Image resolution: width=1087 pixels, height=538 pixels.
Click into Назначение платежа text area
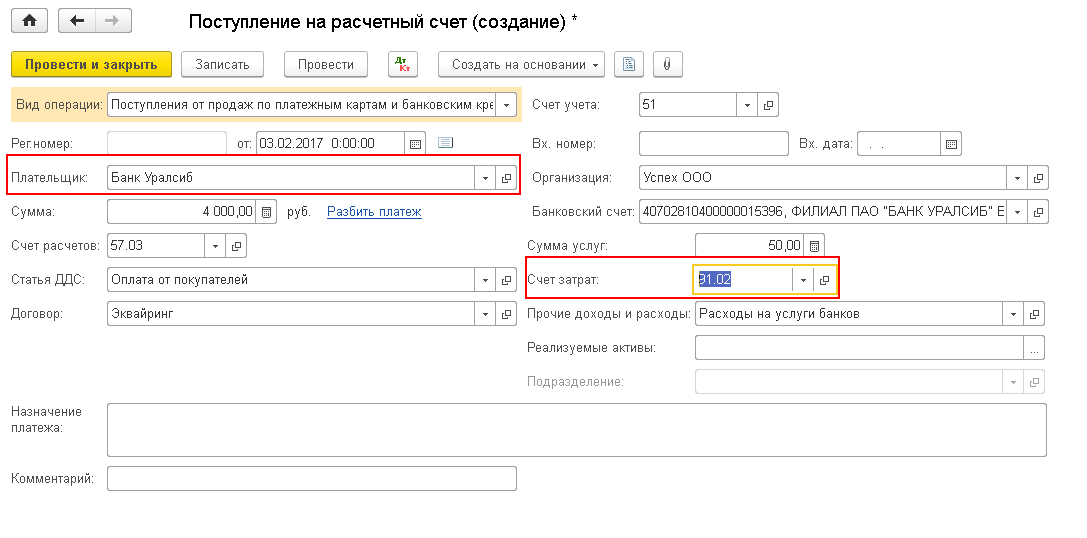(x=576, y=430)
